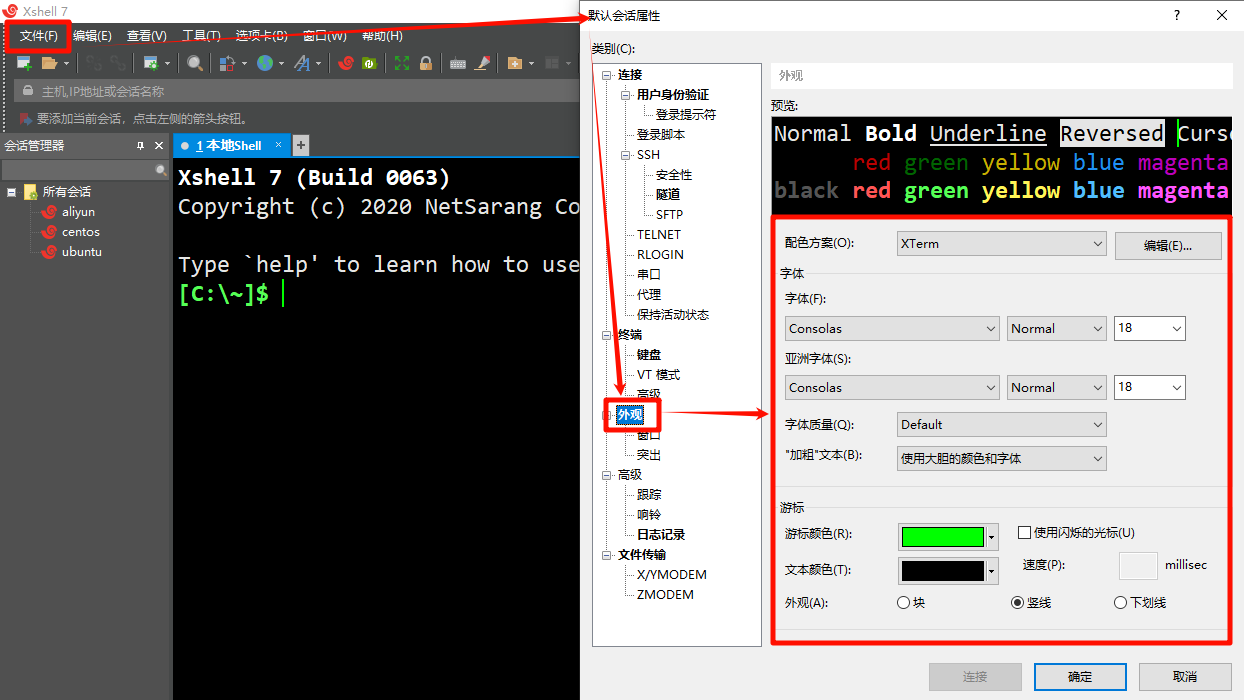Open the 文件(F) menu
The width and height of the screenshot is (1244, 700).
pyautogui.click(x=39, y=36)
